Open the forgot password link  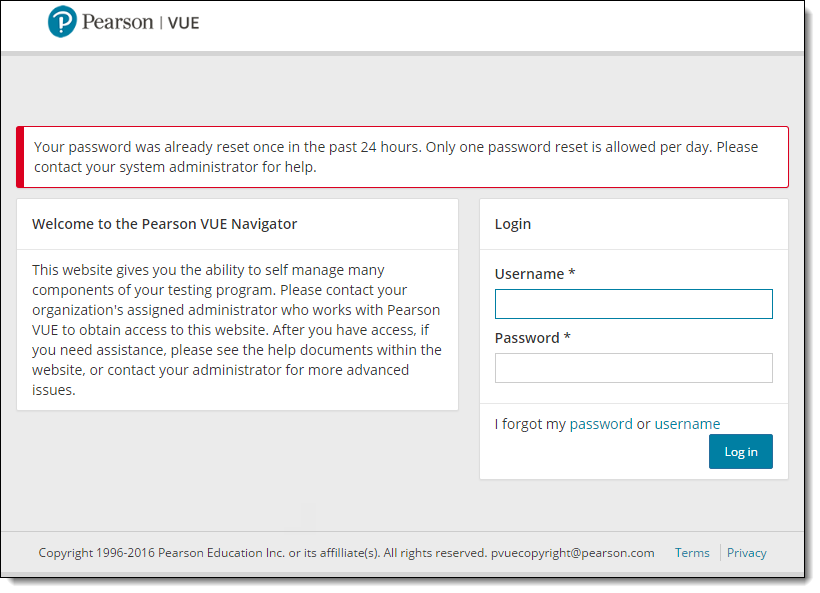click(x=601, y=424)
